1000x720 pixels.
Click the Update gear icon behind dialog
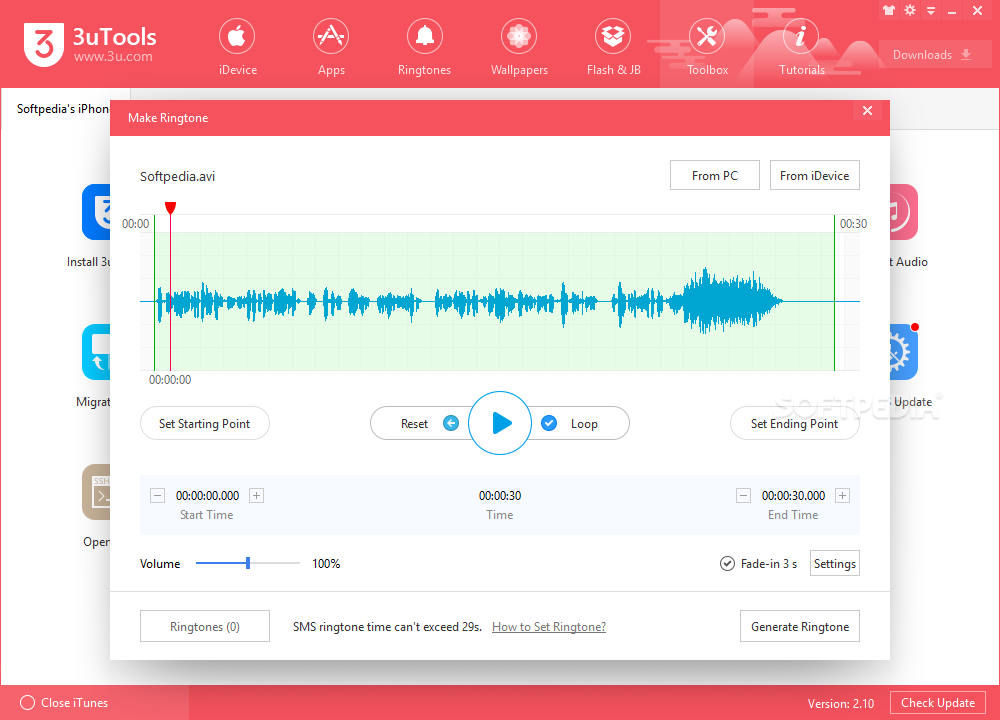(x=904, y=352)
